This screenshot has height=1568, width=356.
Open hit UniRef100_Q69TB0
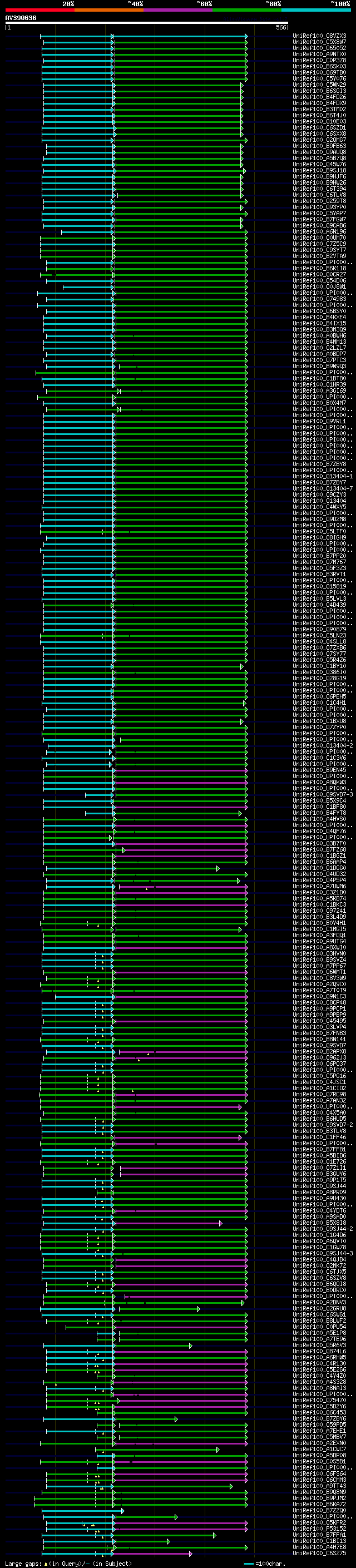tap(319, 72)
